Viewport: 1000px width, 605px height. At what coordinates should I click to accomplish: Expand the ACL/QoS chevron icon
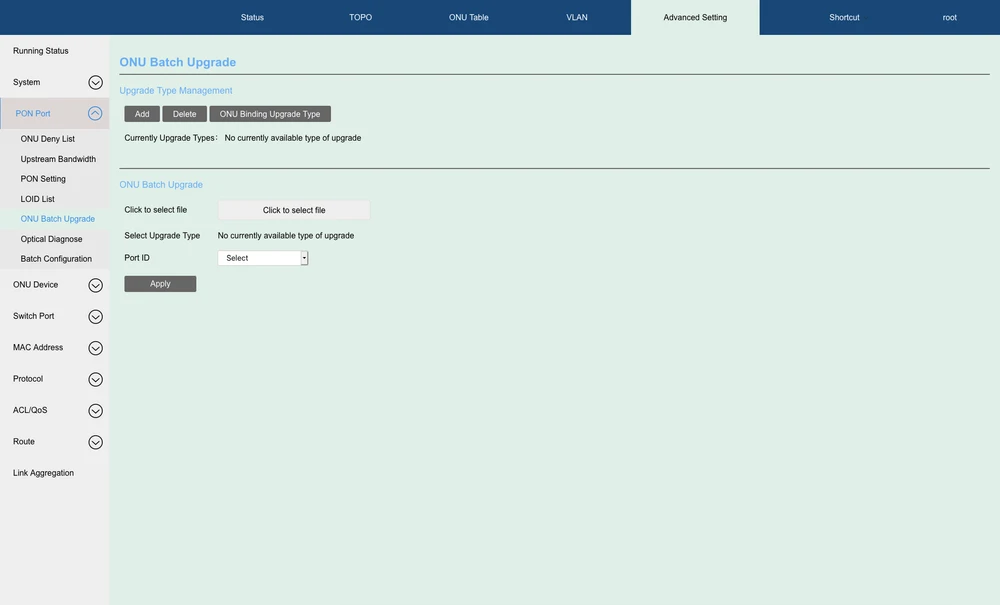95,411
